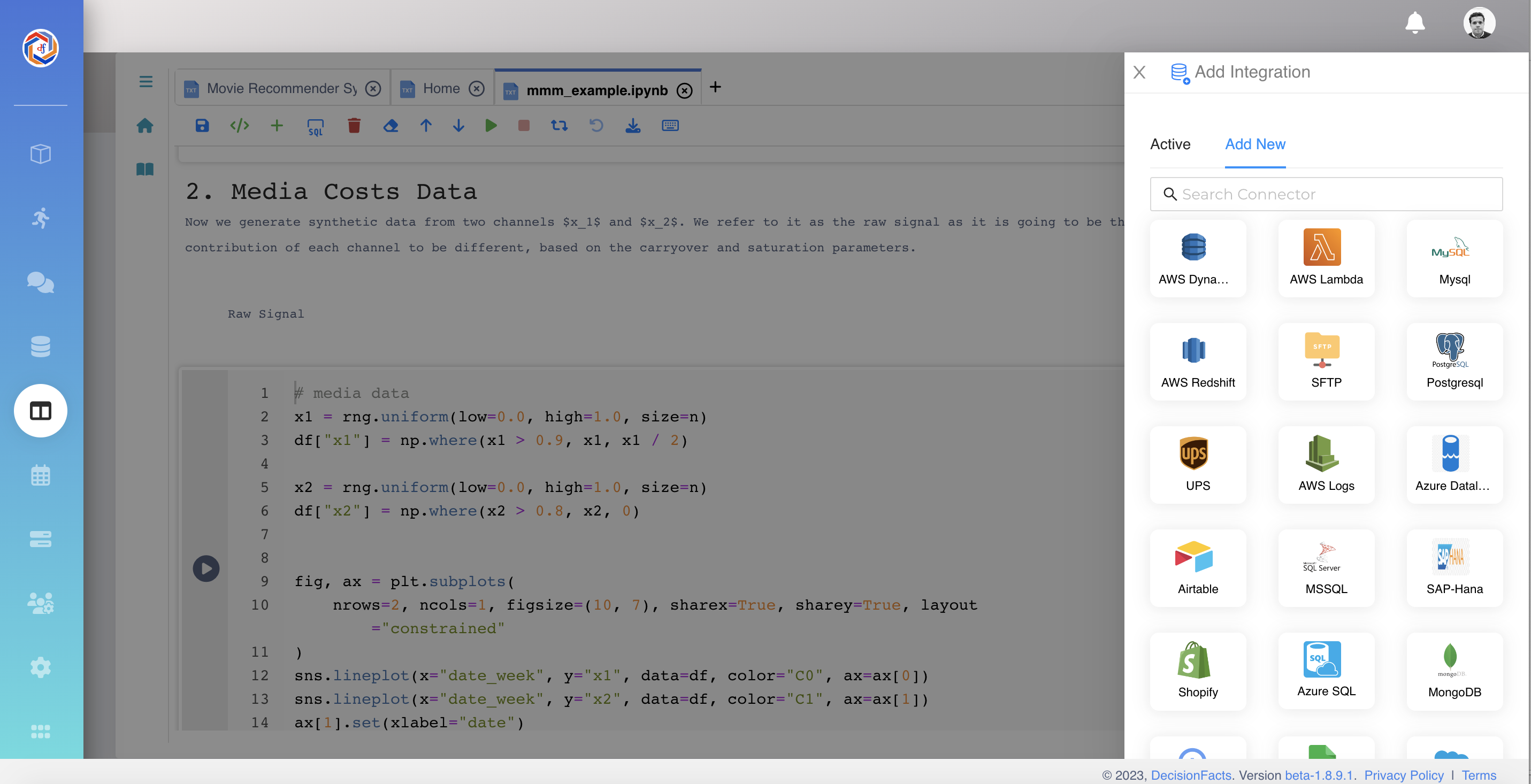
Task: Click the eraser clear output icon
Action: click(x=391, y=125)
